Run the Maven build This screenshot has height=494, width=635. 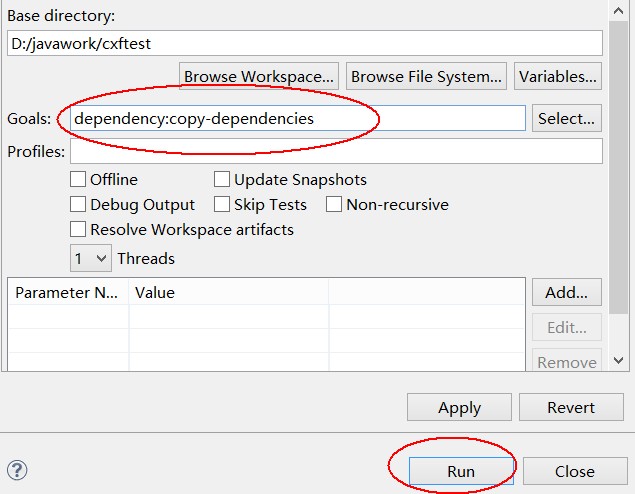460,471
